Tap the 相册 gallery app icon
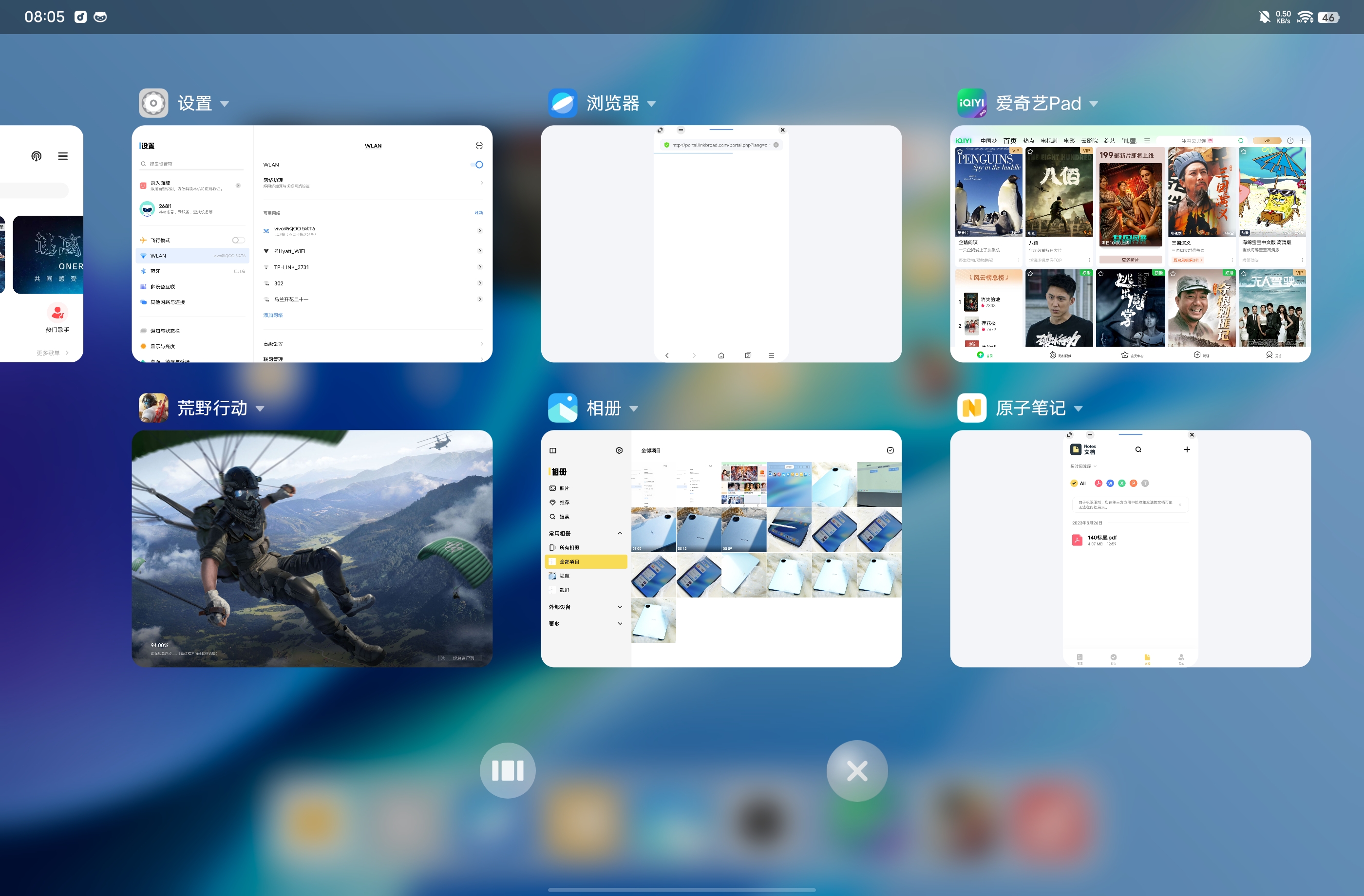The width and height of the screenshot is (1364, 896). (x=562, y=408)
